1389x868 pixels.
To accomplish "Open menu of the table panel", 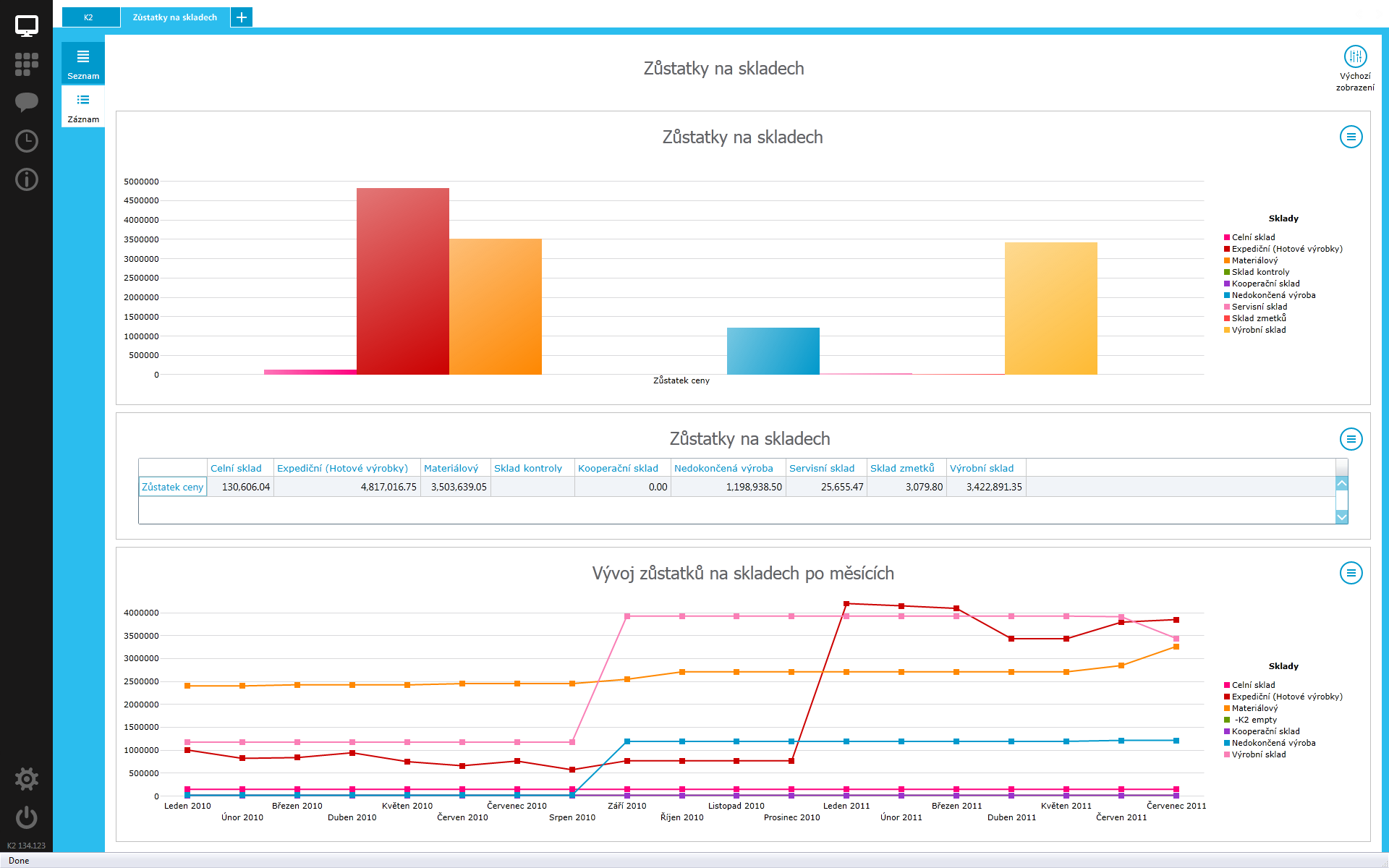I will [1351, 439].
